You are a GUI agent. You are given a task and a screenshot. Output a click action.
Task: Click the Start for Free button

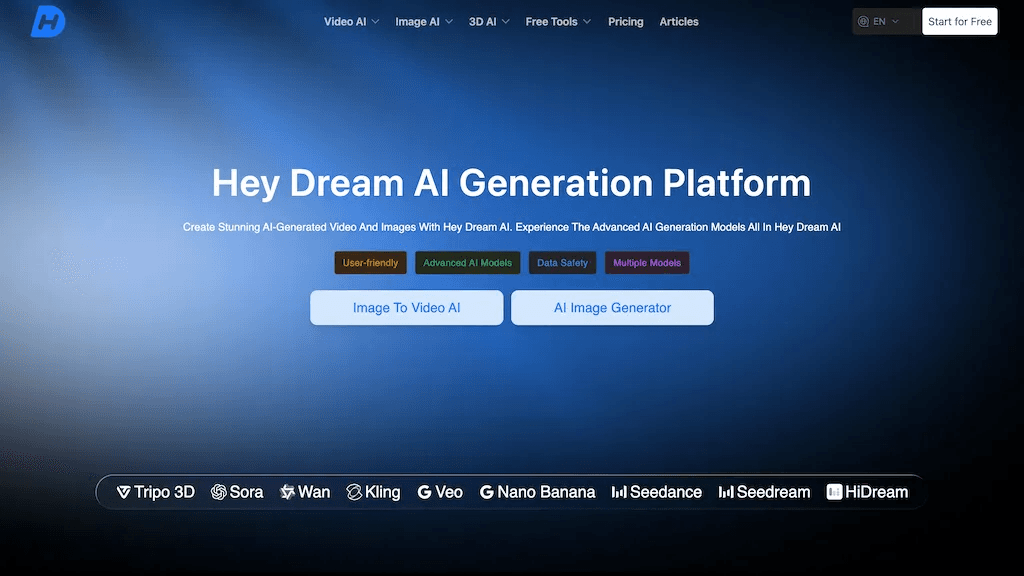coord(959,22)
